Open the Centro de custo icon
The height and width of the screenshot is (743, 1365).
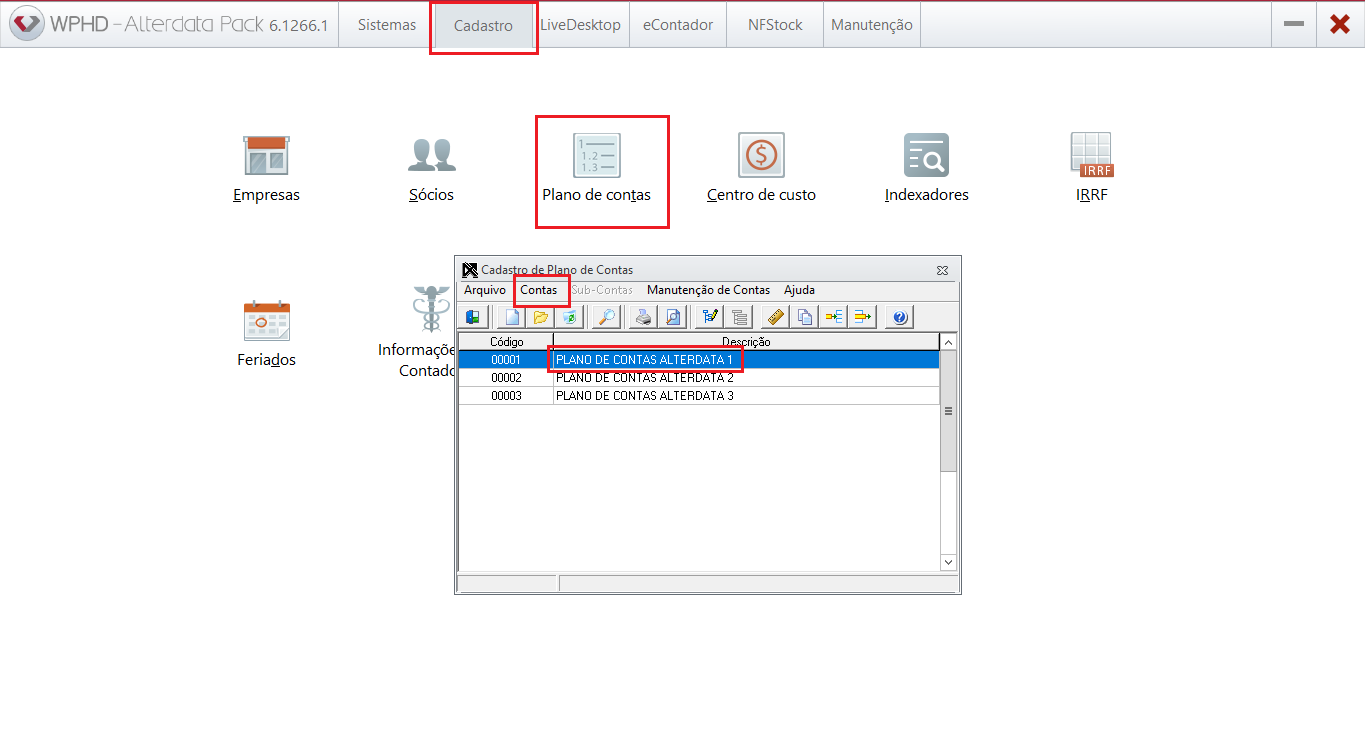tap(761, 156)
